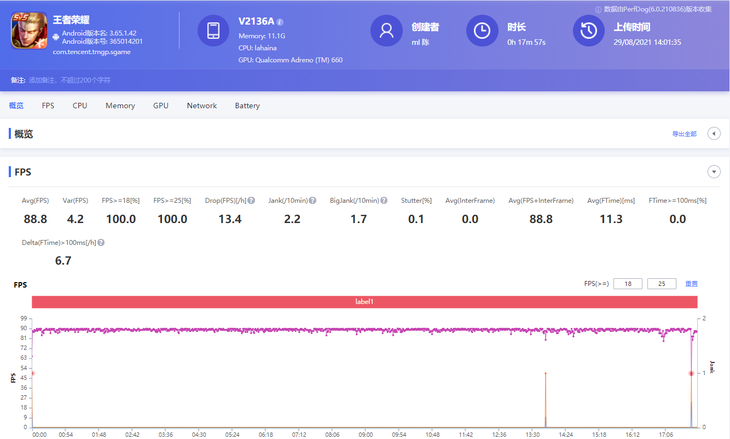Click the 王者荣耀 game app icon
The height and width of the screenshot is (439, 730).
[x=28, y=31]
